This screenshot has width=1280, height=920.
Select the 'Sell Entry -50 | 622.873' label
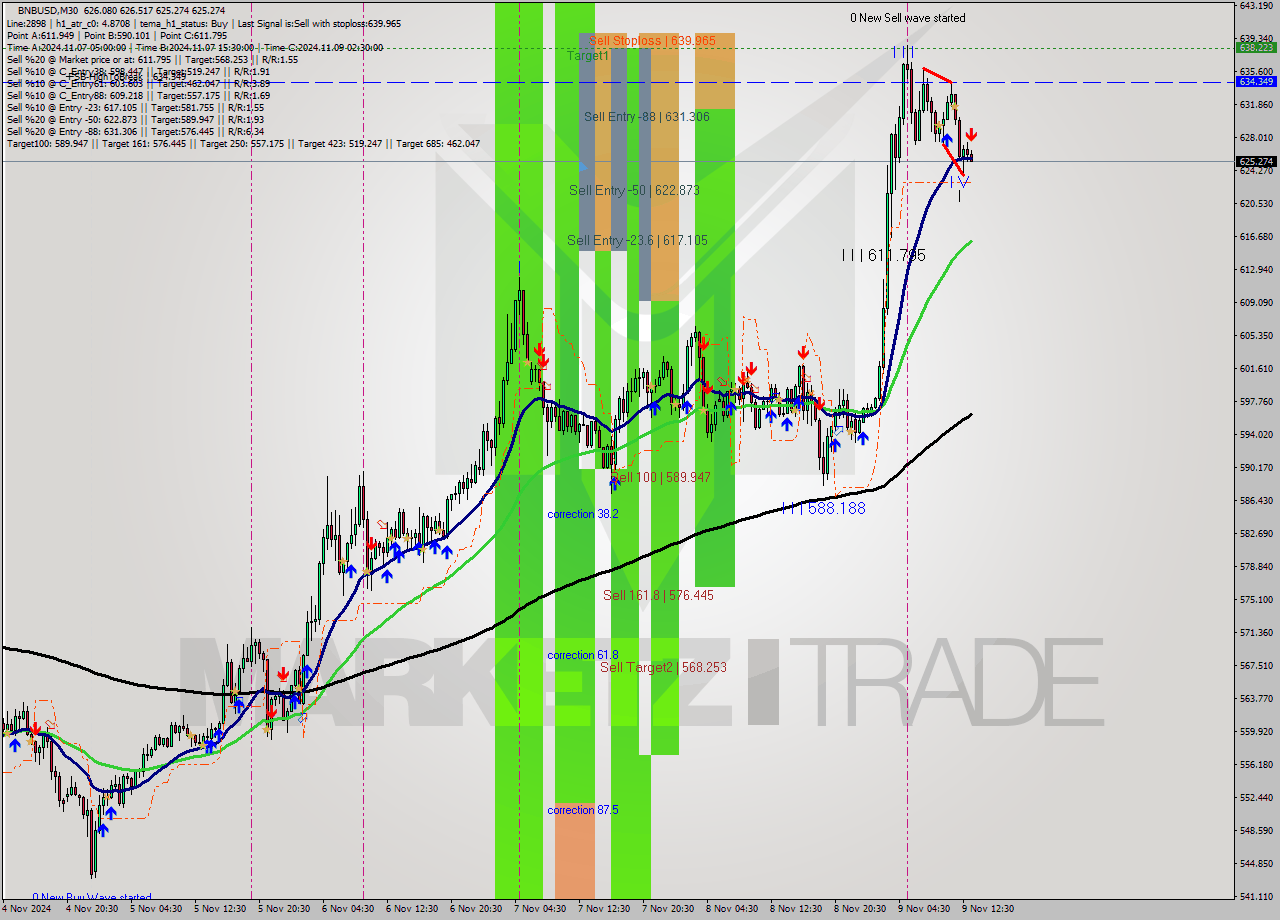(x=634, y=191)
